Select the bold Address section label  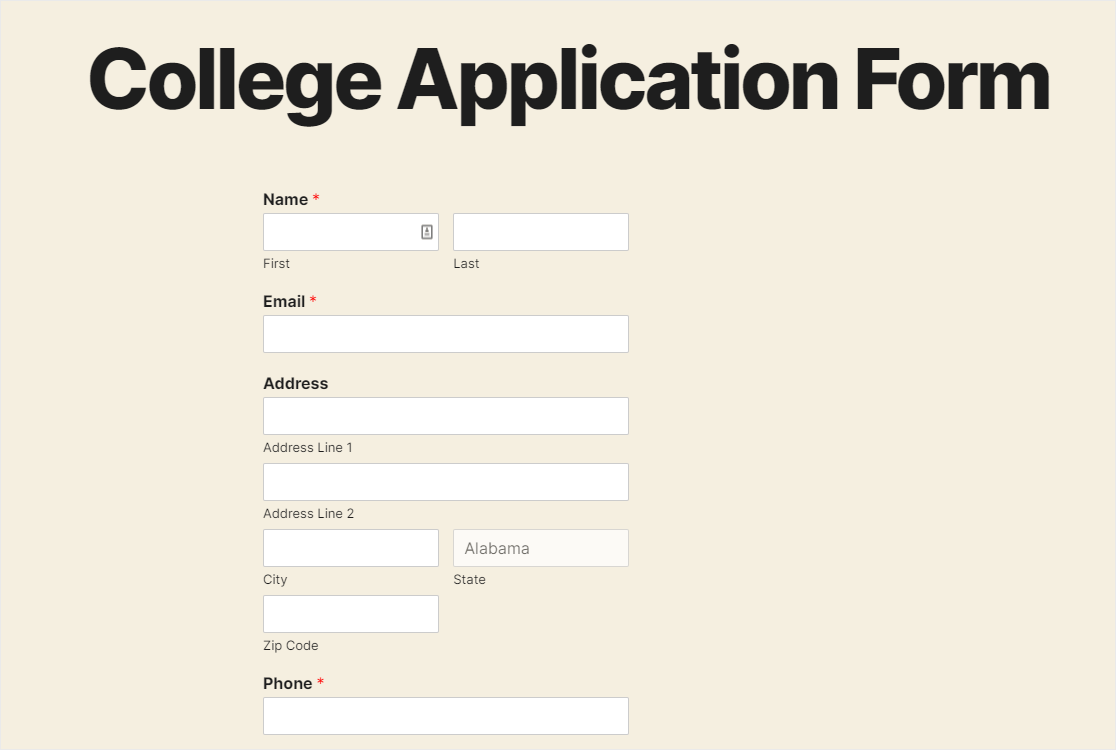click(295, 384)
